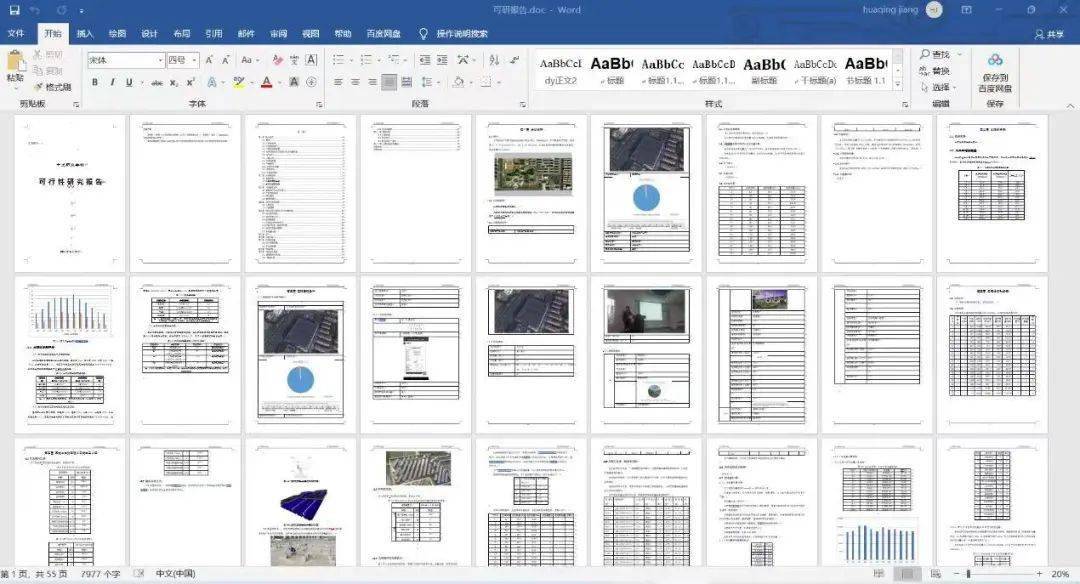The height and width of the screenshot is (584, 1080).
Task: Click the phonetic guide (文) icon
Action: [294, 60]
